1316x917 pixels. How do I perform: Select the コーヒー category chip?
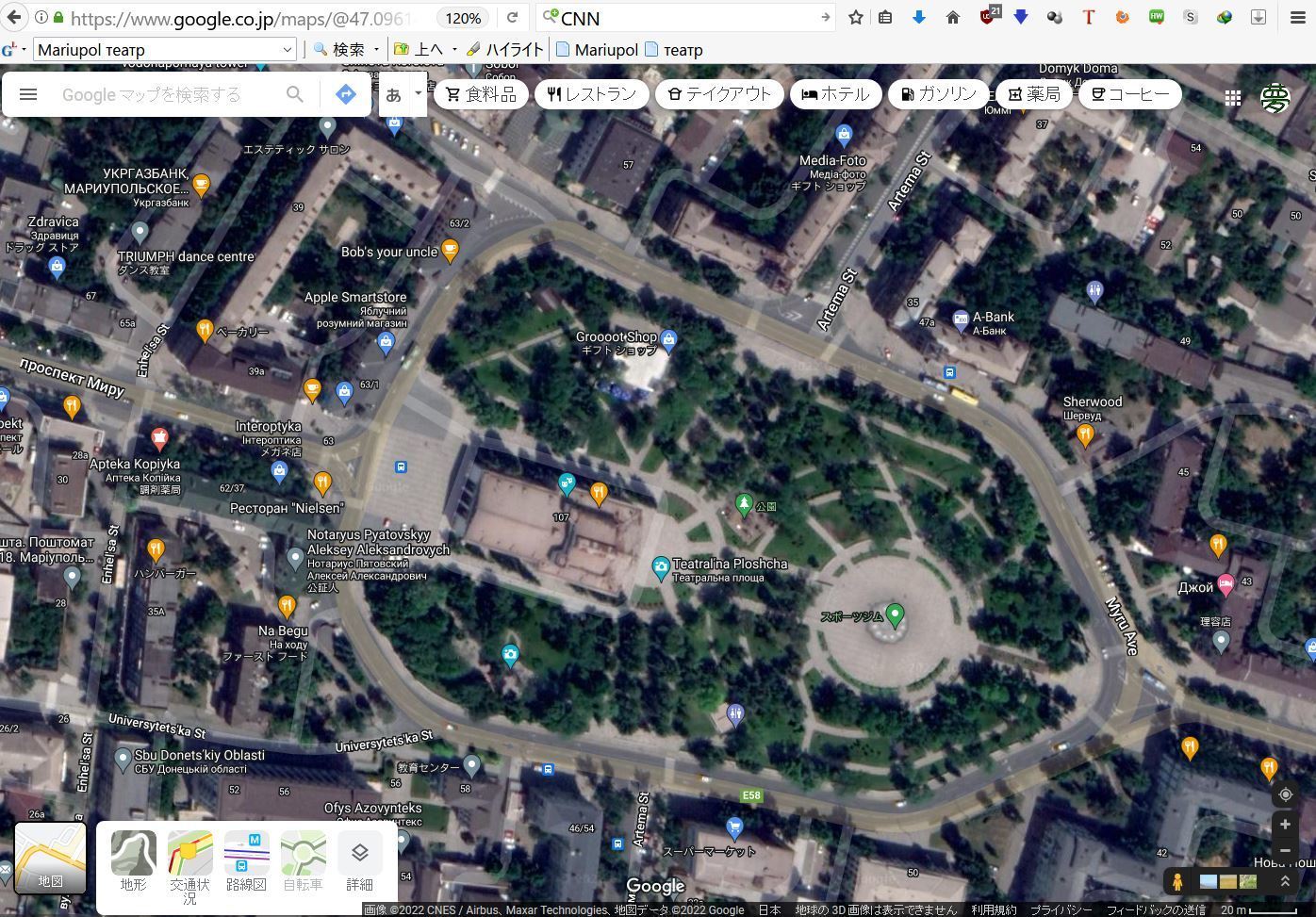[1129, 94]
